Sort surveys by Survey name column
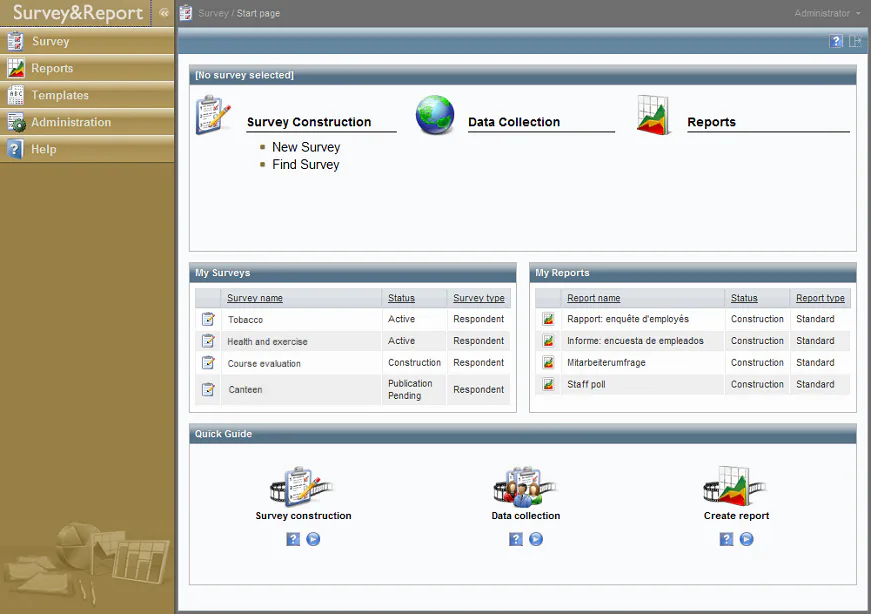 (255, 298)
